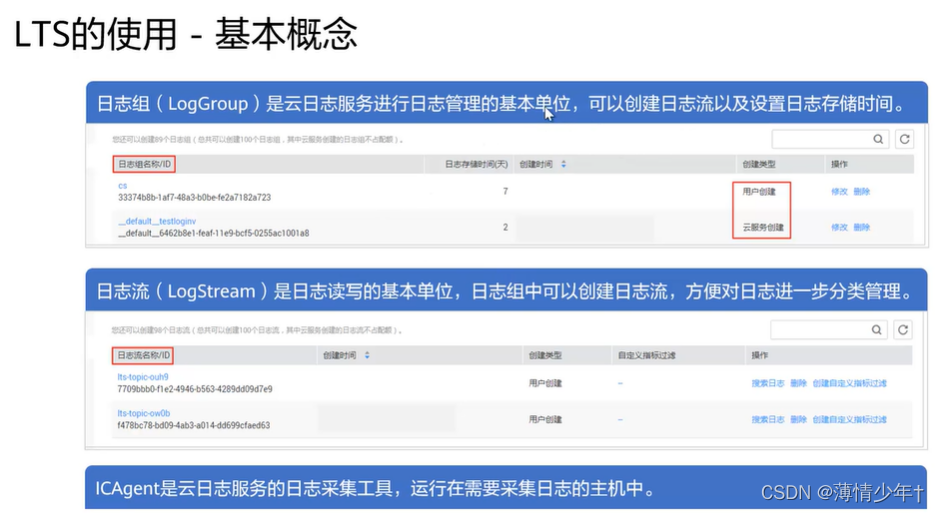Click the search icon in the log group panel
This screenshot has height=513, width=940.
point(878,140)
